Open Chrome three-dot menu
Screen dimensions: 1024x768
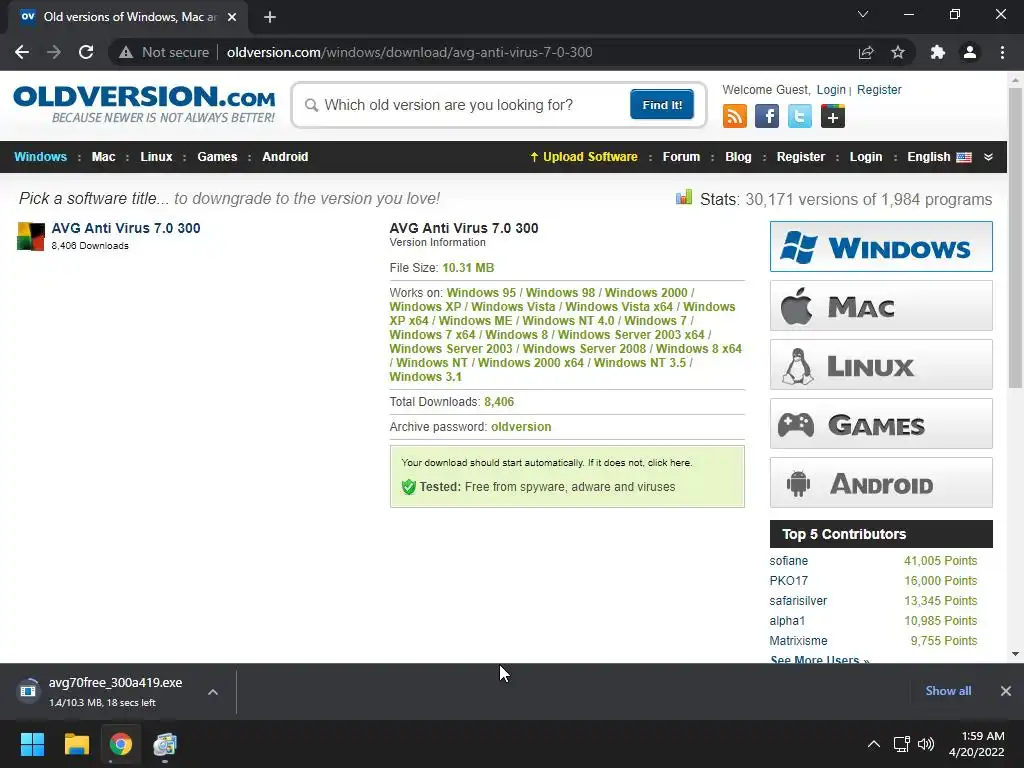1002,52
